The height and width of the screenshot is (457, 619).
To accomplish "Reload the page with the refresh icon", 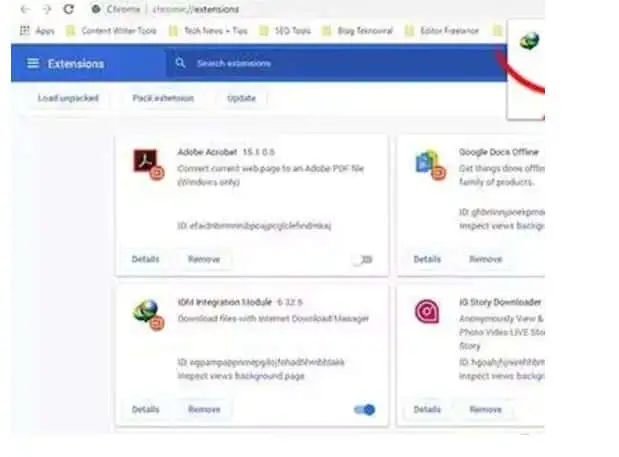I will click(69, 9).
